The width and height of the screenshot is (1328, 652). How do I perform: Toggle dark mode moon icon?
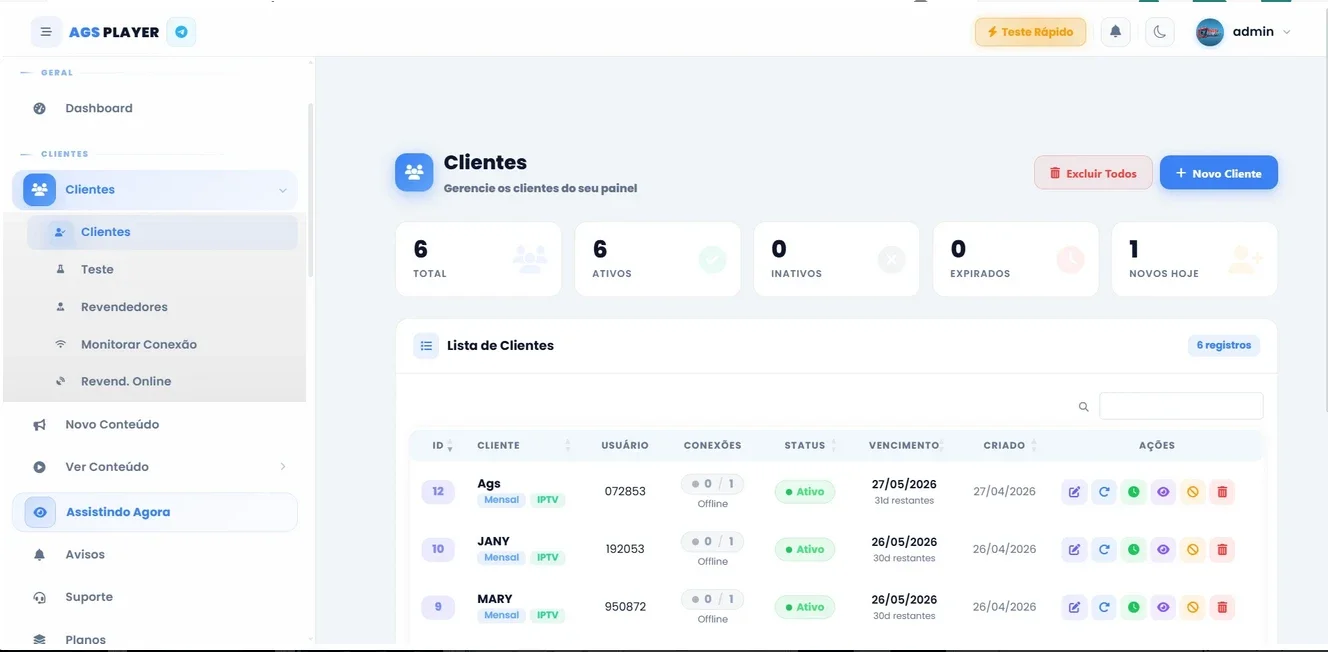click(1159, 32)
